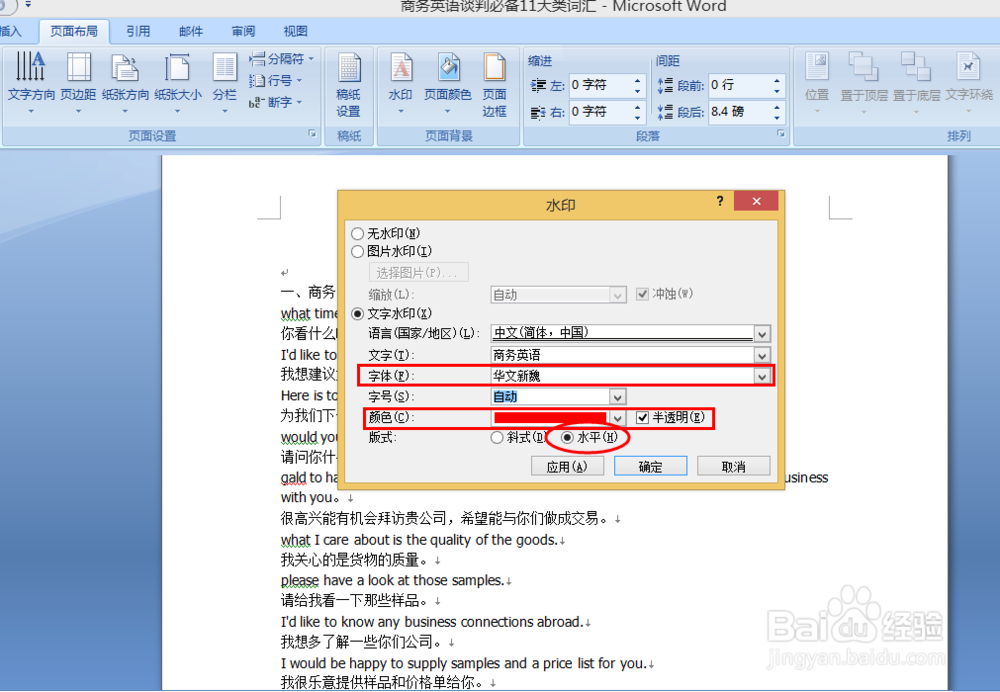Open the 纸张大小 paper size tool
The height and width of the screenshot is (692, 1000).
[177, 83]
